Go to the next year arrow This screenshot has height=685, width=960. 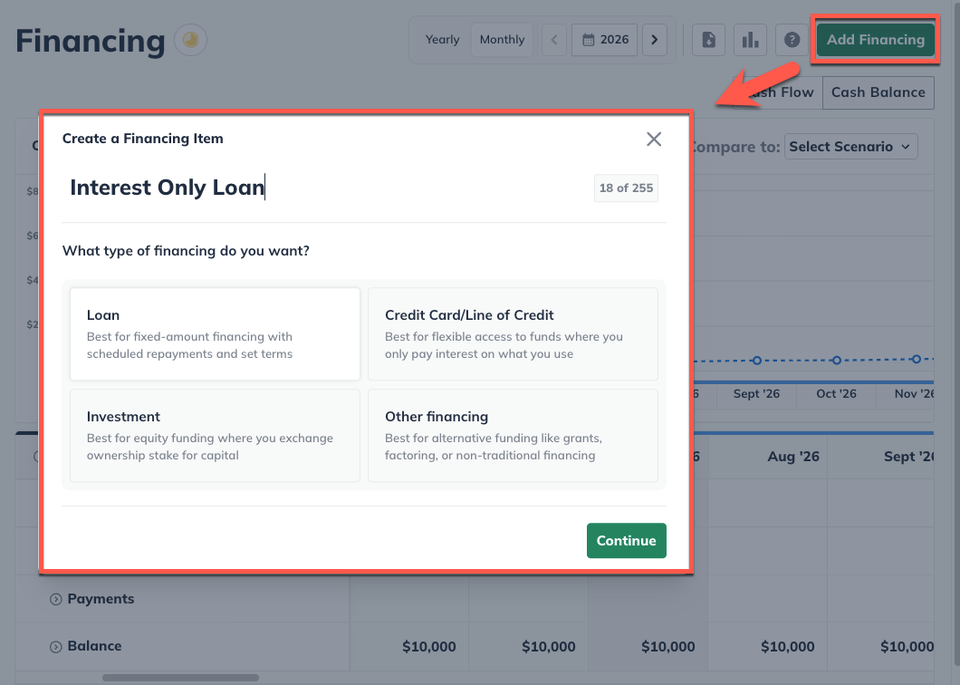654,40
